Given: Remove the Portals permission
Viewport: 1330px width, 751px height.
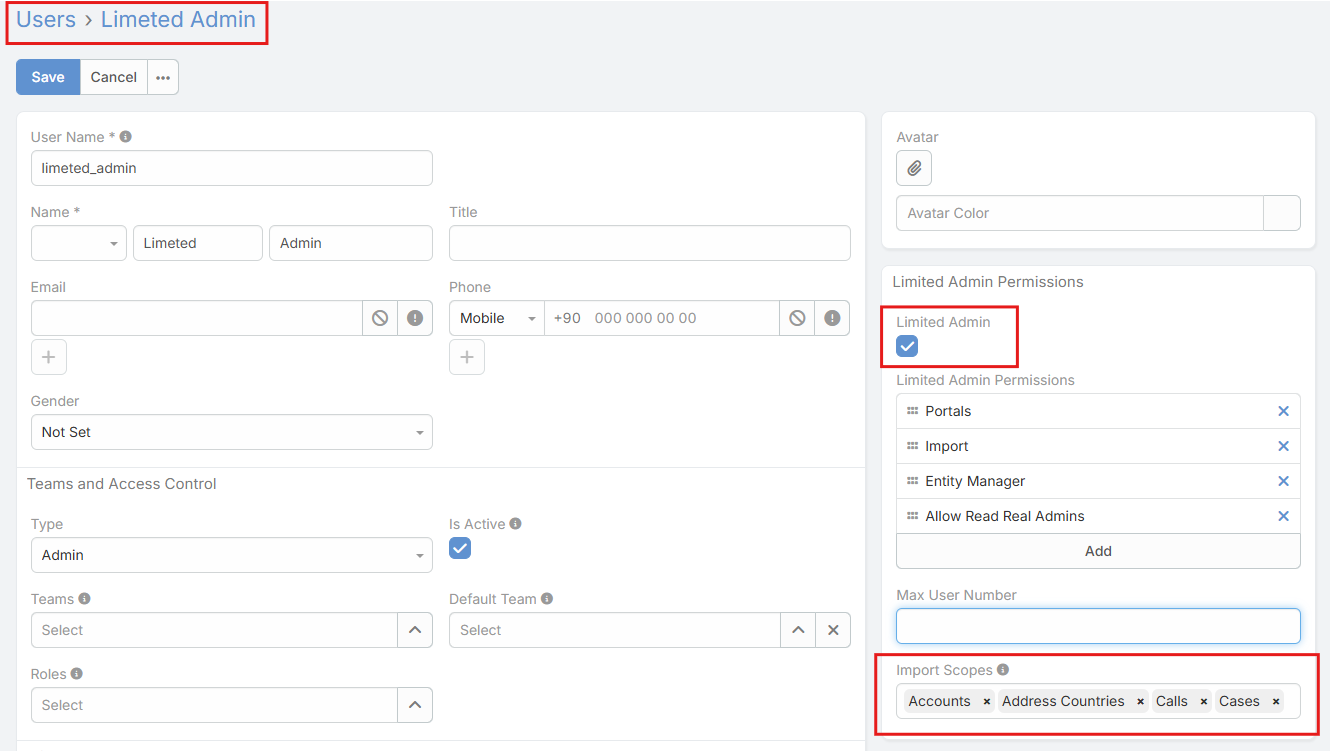Looking at the screenshot, I should 1283,411.
